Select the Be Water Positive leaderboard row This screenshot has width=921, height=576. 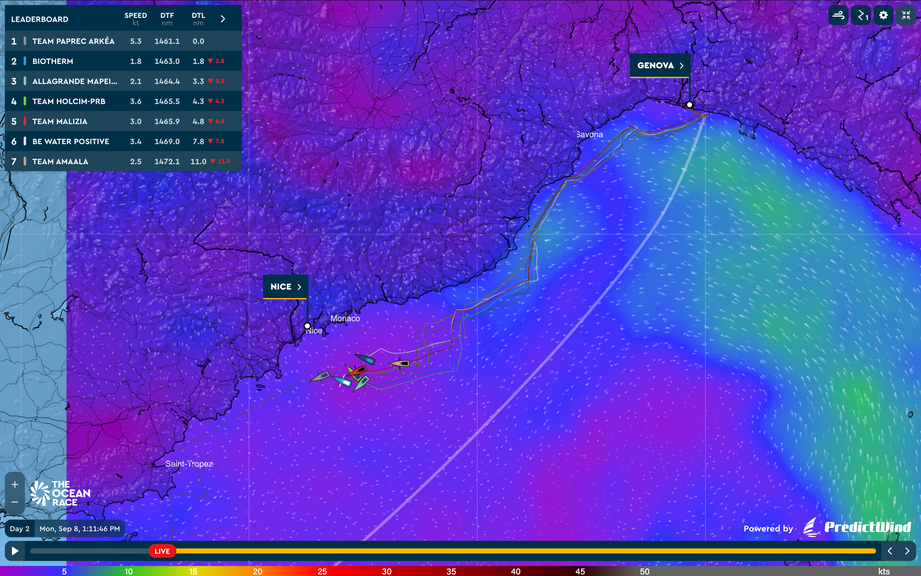(123, 141)
